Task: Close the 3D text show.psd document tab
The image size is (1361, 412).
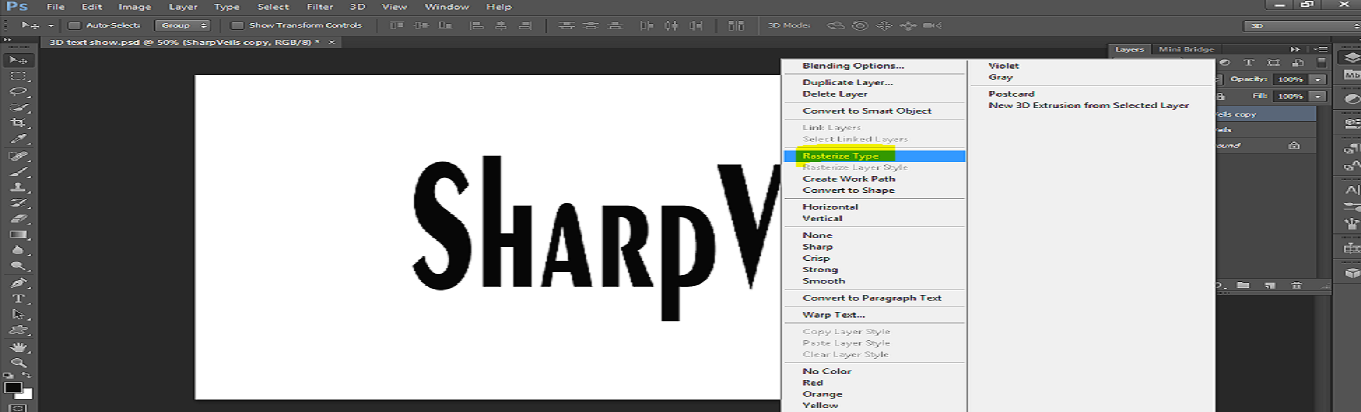Action: (x=332, y=42)
